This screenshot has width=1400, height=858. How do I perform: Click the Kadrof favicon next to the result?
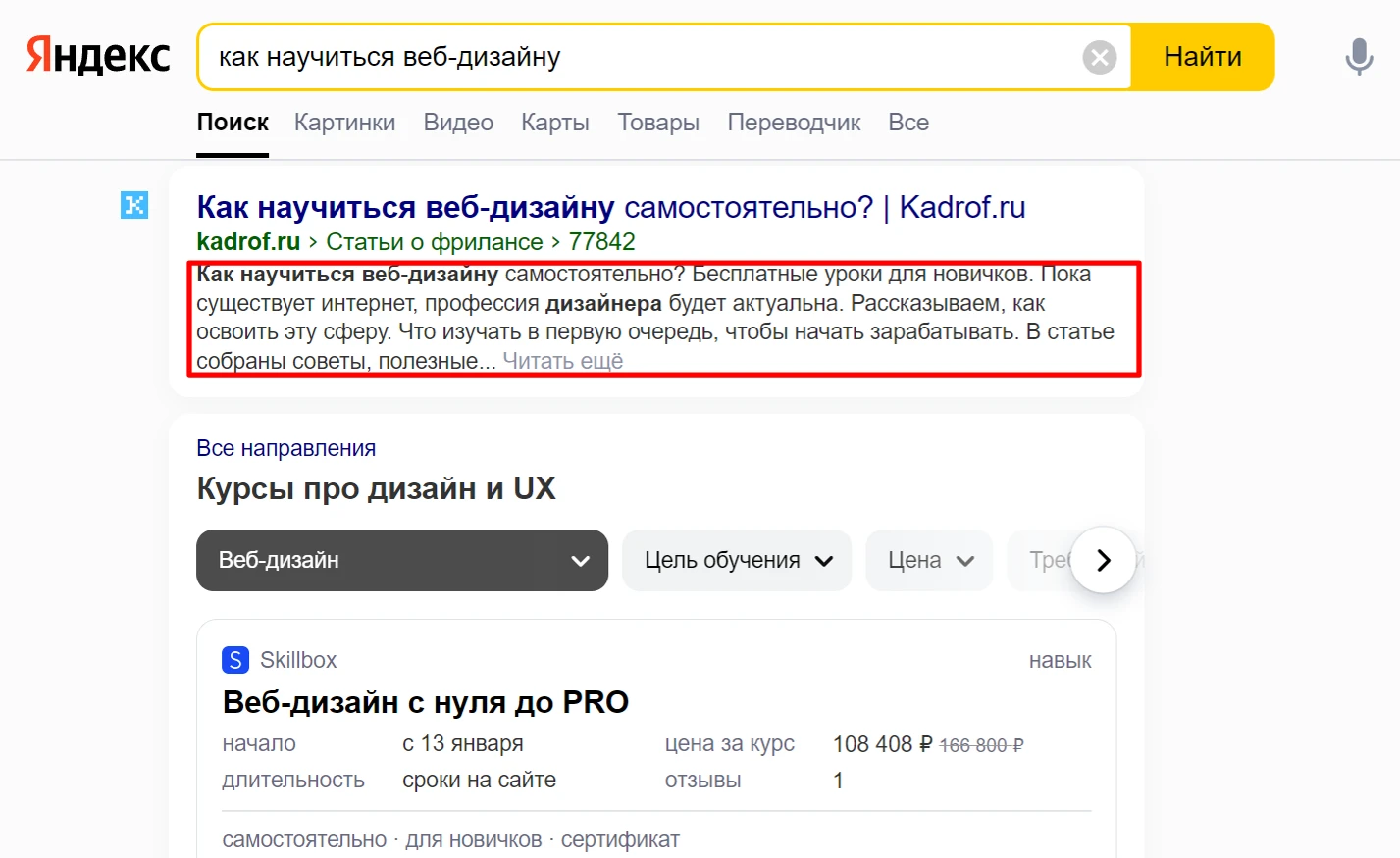133,205
